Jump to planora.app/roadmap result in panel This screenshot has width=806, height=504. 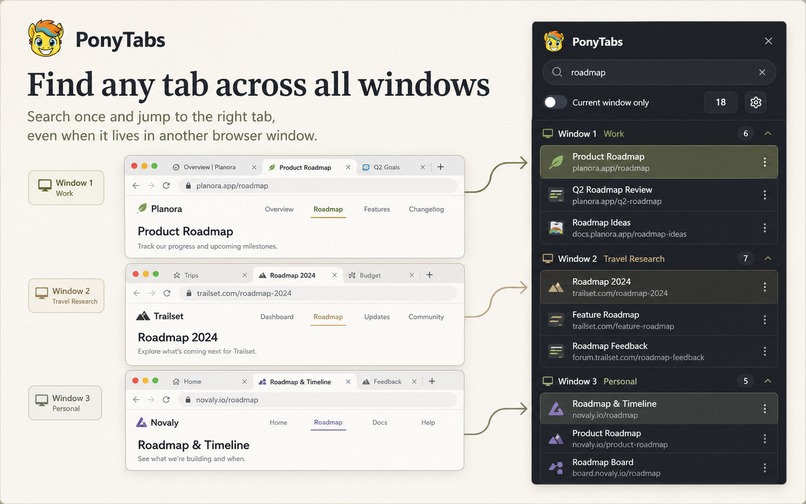pyautogui.click(x=658, y=162)
